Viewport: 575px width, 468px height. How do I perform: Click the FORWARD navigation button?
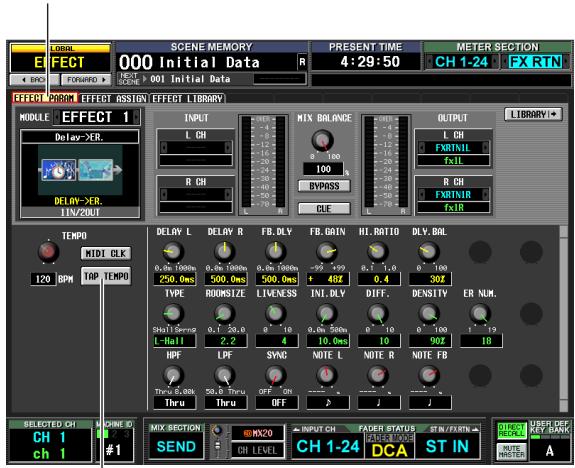tap(86, 79)
